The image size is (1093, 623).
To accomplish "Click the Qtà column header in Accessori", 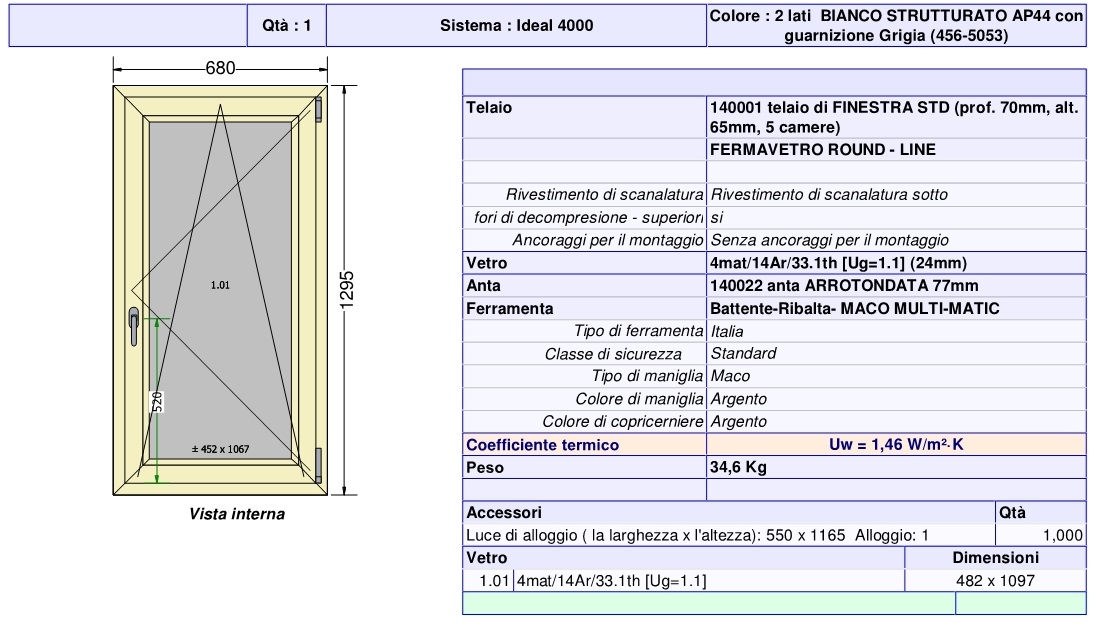I will coord(1012,513).
